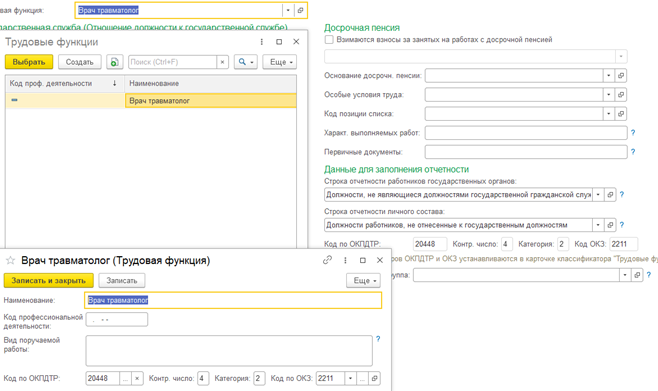
Task: Click the help question mark for Первичные документы
Action: 633,152
